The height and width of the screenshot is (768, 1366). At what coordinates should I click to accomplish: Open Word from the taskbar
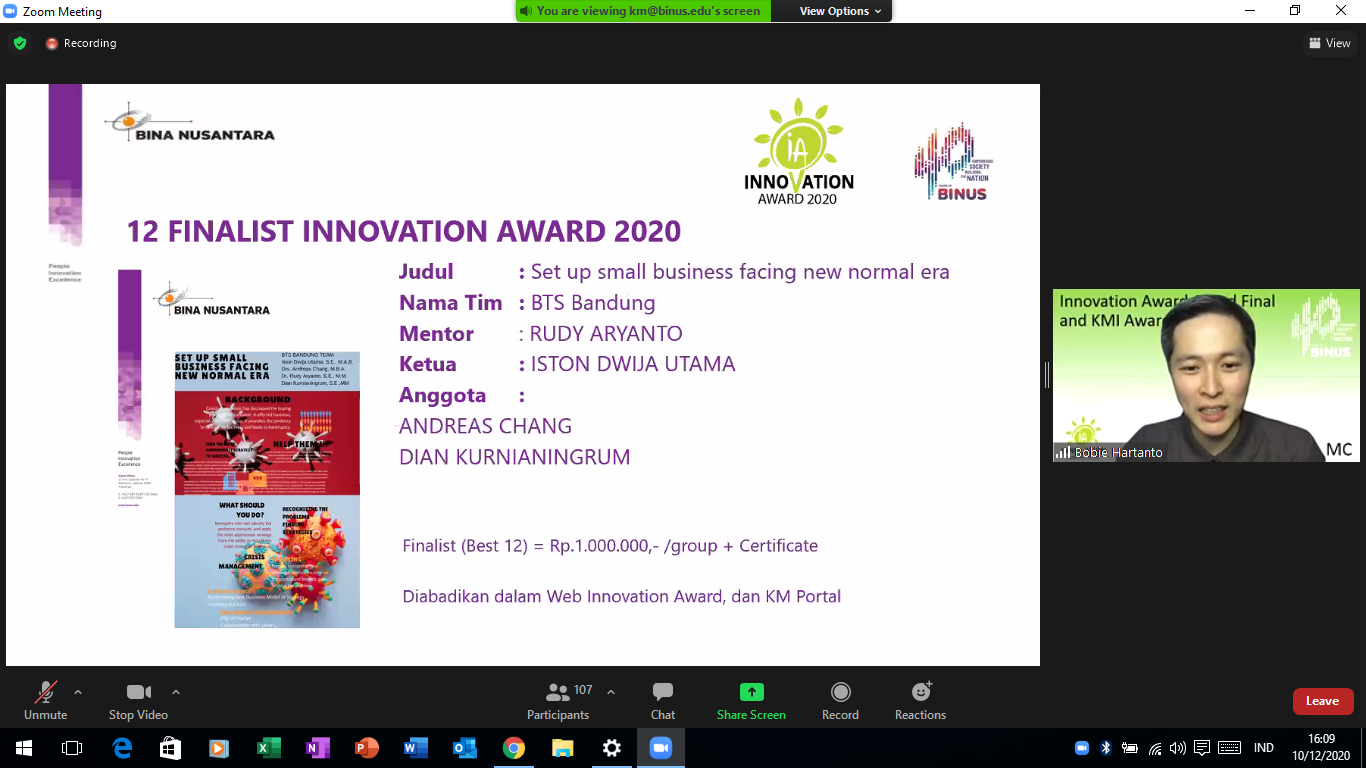(x=415, y=748)
